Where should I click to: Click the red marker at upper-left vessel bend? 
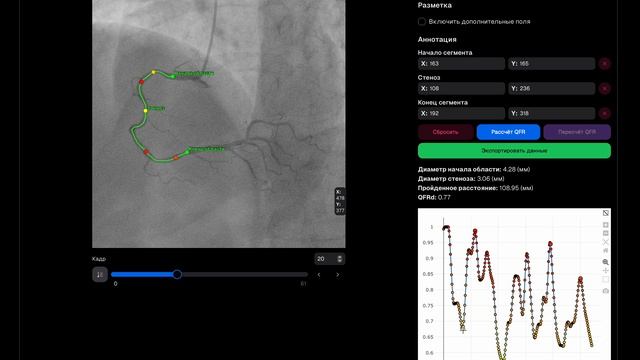[142, 82]
